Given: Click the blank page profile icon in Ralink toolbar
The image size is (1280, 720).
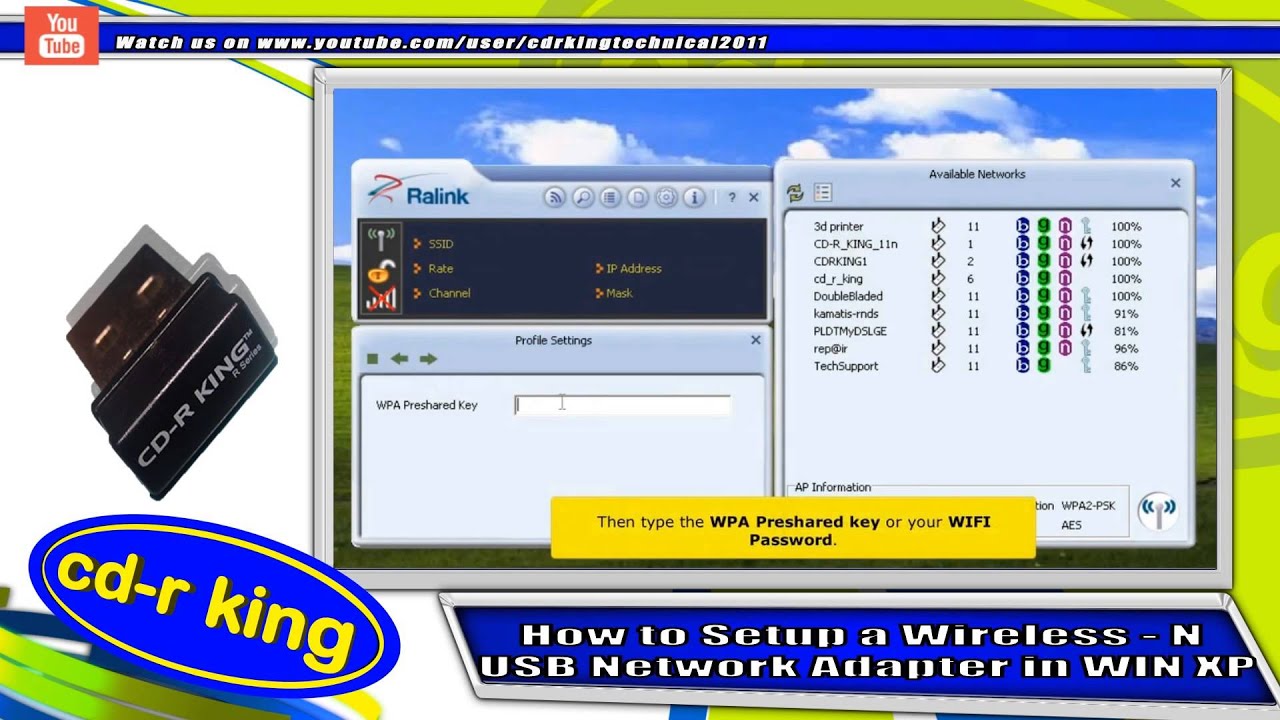Looking at the screenshot, I should coord(638,198).
